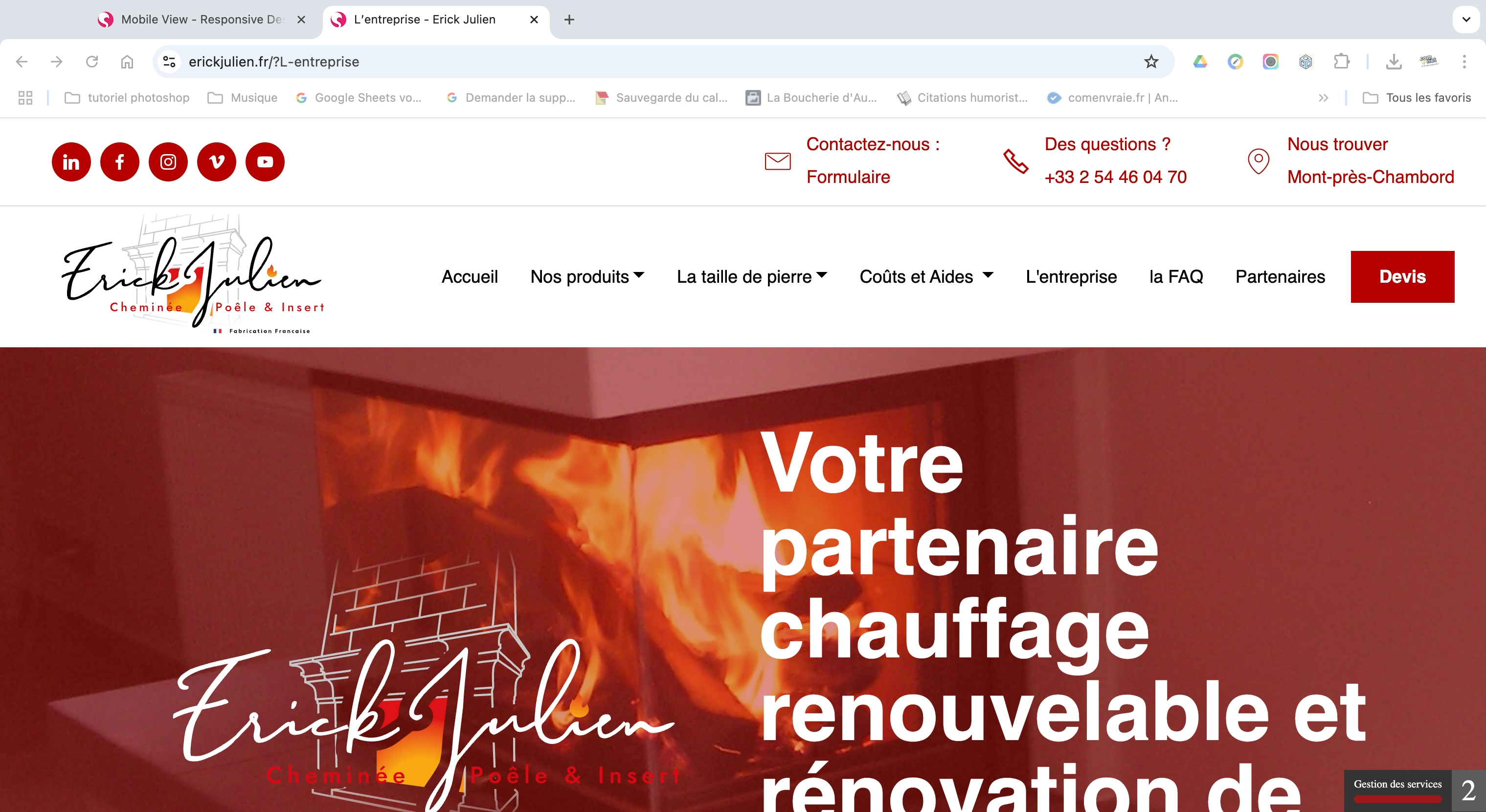Show hidden bookmarks with the chevron
The width and height of the screenshot is (1486, 812).
(x=1323, y=98)
